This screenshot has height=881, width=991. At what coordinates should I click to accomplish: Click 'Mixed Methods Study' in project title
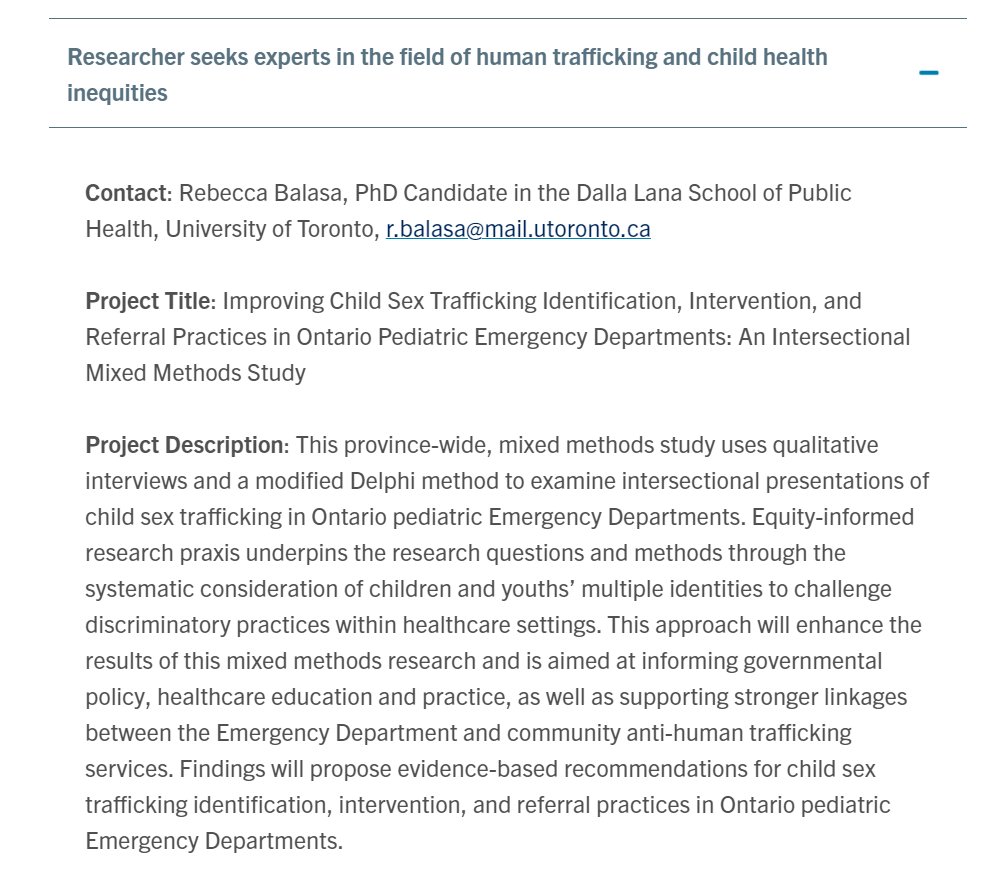pos(196,373)
